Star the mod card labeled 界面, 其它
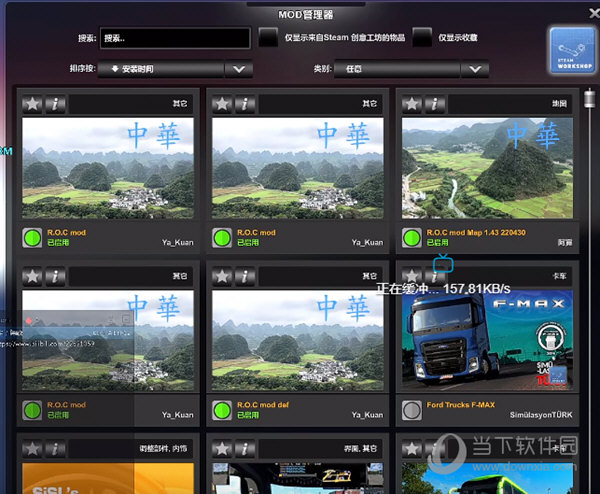 (x=222, y=449)
